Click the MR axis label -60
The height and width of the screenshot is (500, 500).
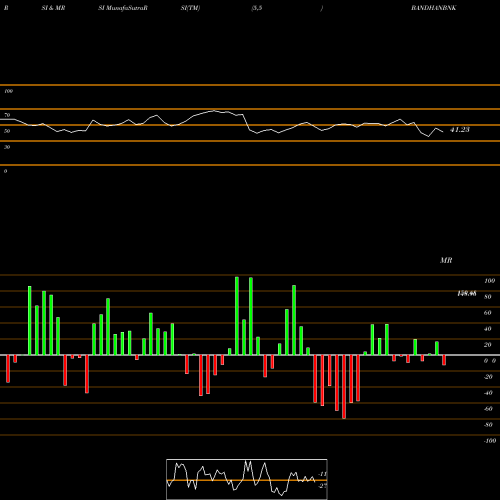pyautogui.click(x=488, y=409)
